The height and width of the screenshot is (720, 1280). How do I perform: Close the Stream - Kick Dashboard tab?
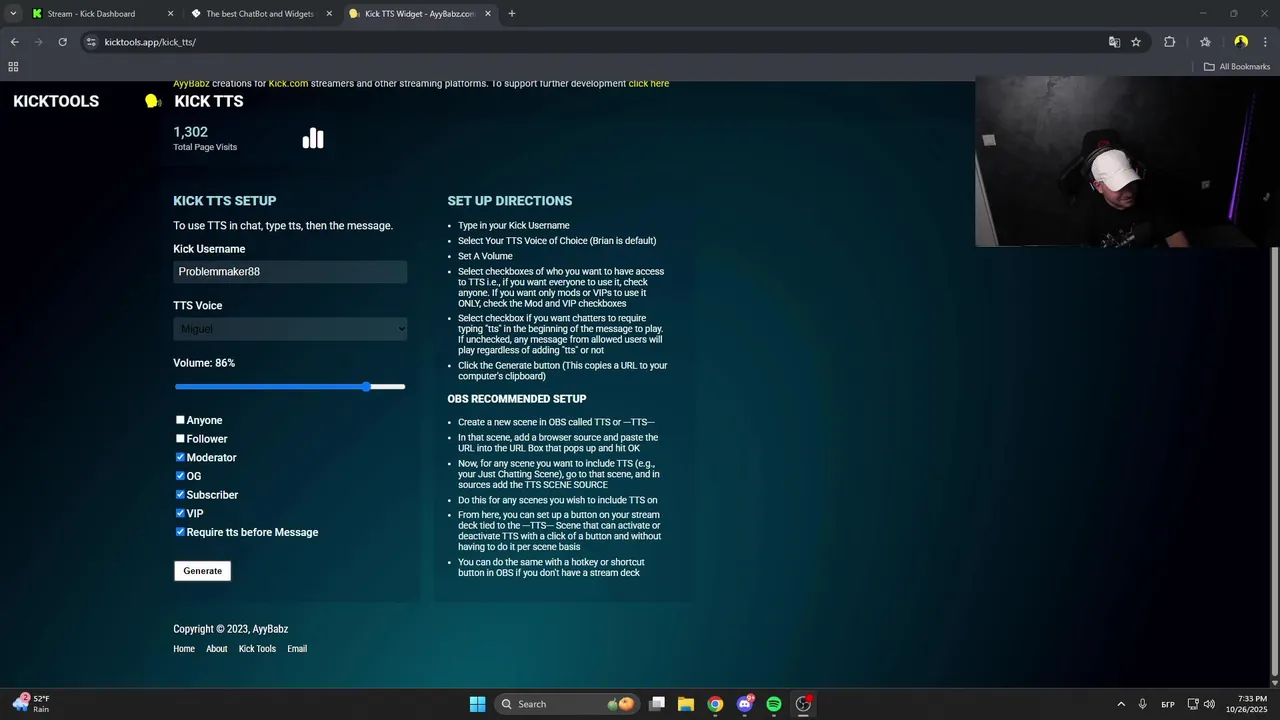click(170, 14)
